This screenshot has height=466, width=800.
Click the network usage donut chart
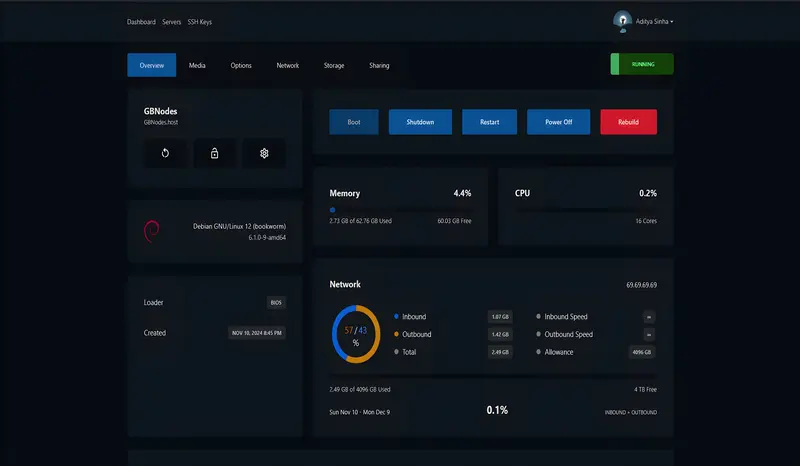[355, 334]
